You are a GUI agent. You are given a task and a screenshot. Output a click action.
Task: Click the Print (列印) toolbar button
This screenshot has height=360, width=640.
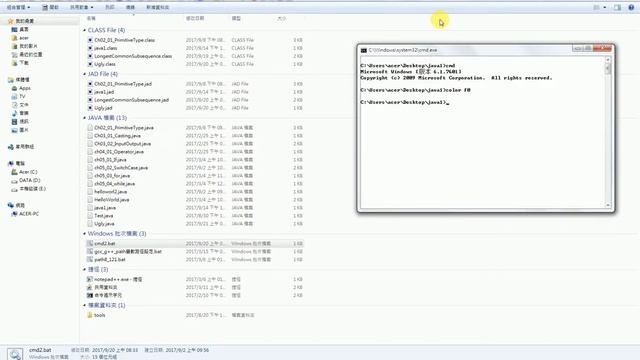tap(110, 7)
